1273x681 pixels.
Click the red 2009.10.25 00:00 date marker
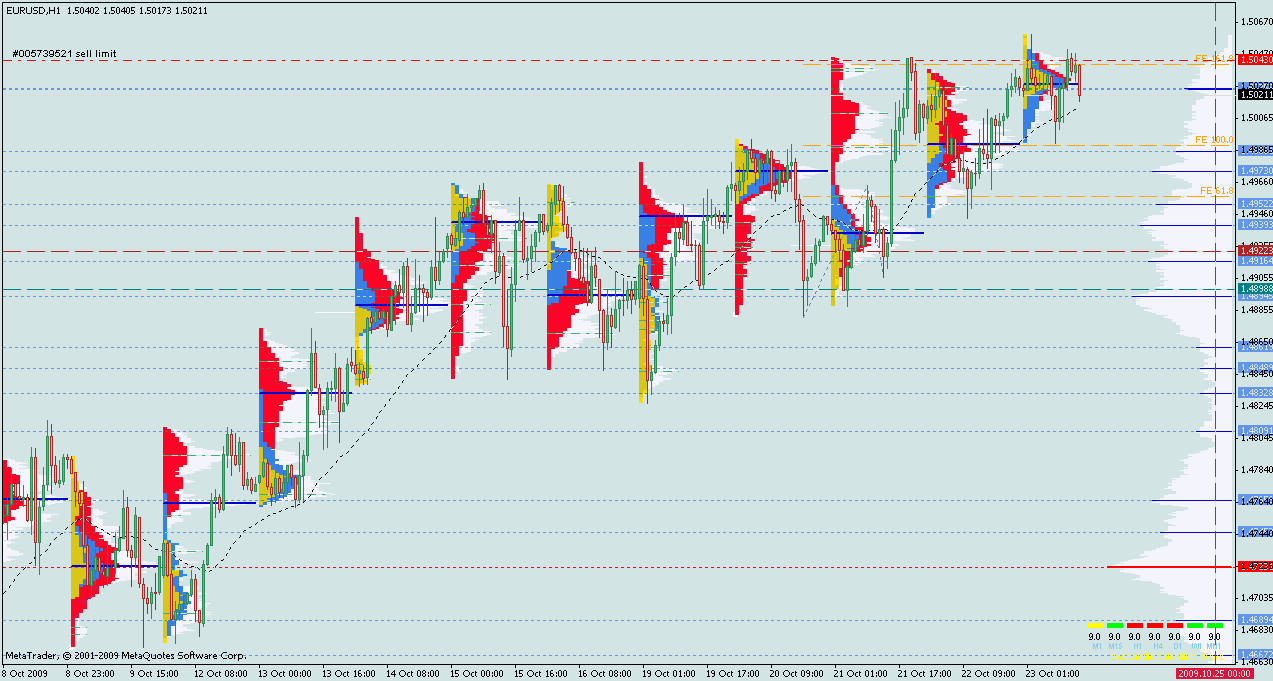[x=1214, y=674]
